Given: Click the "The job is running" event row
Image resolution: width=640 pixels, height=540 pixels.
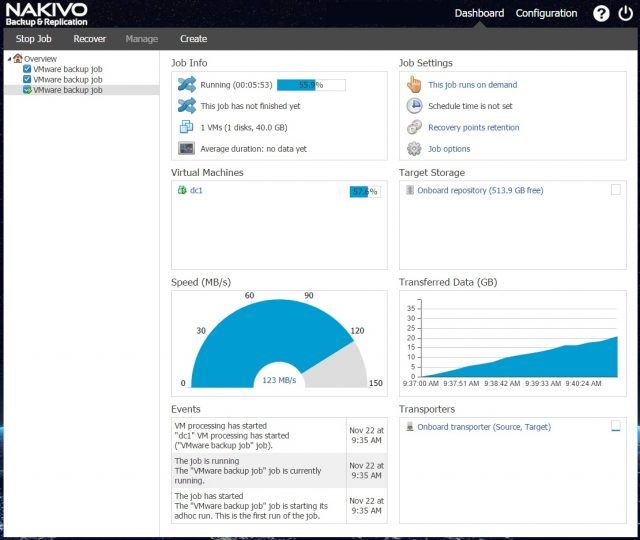Looking at the screenshot, I should pos(279,470).
